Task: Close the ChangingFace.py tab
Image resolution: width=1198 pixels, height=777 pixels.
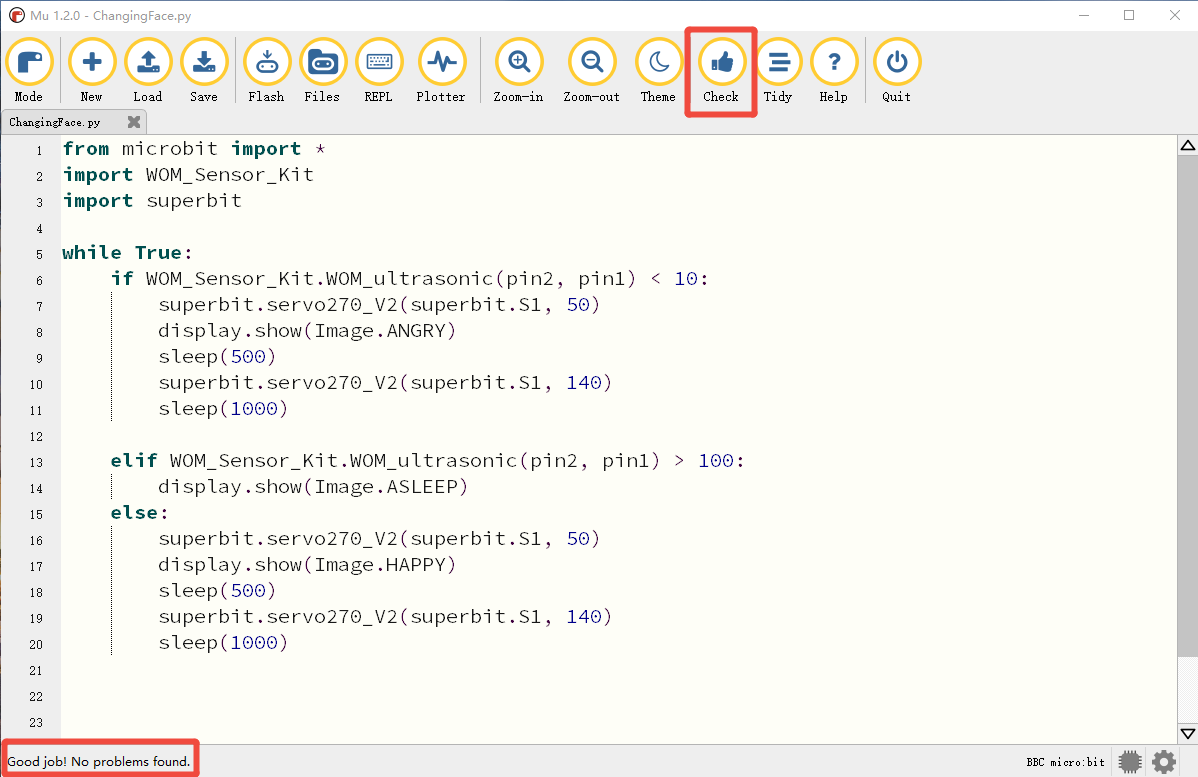Action: tap(134, 122)
